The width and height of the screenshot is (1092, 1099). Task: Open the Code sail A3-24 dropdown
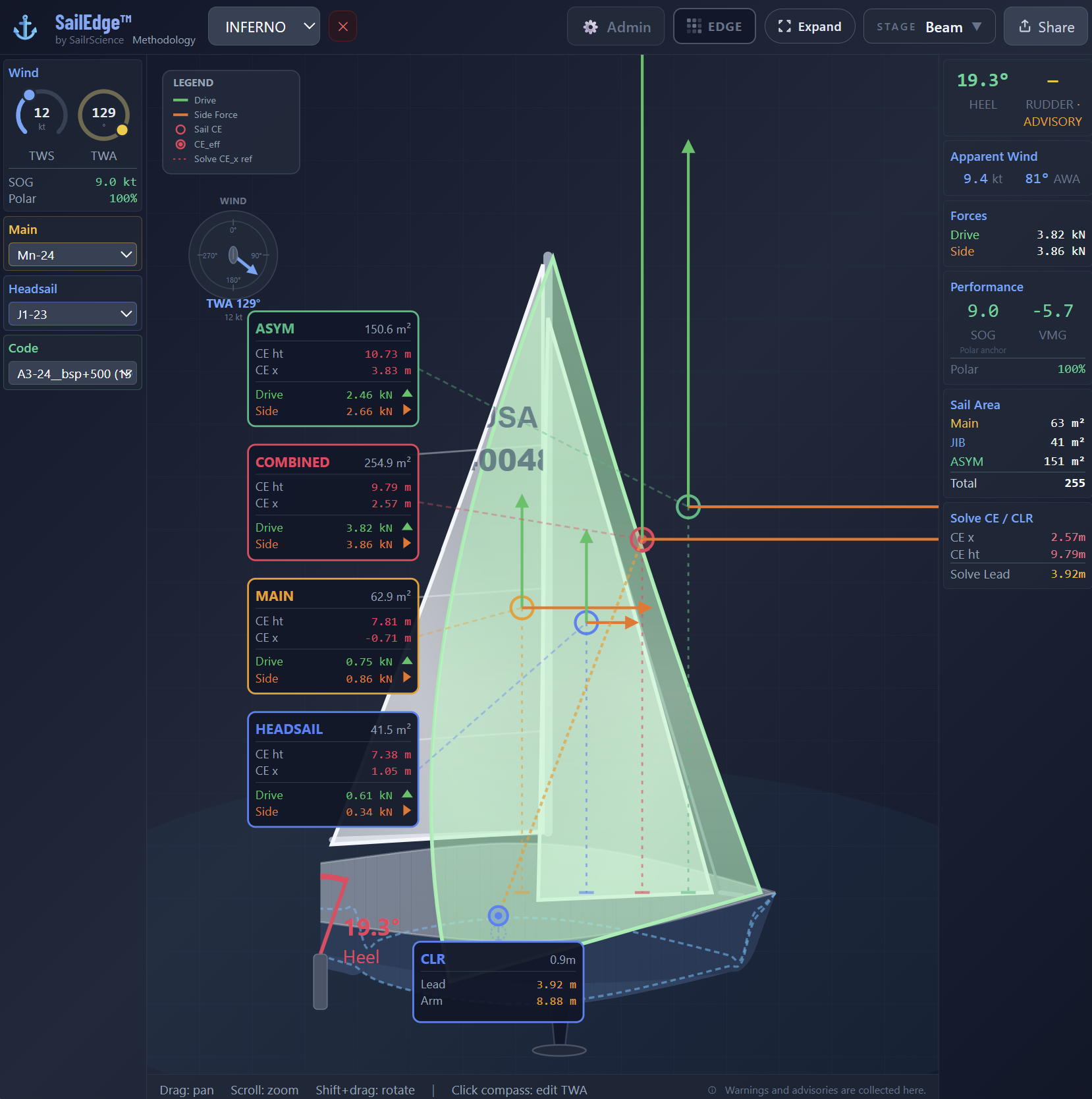pyautogui.click(x=72, y=374)
